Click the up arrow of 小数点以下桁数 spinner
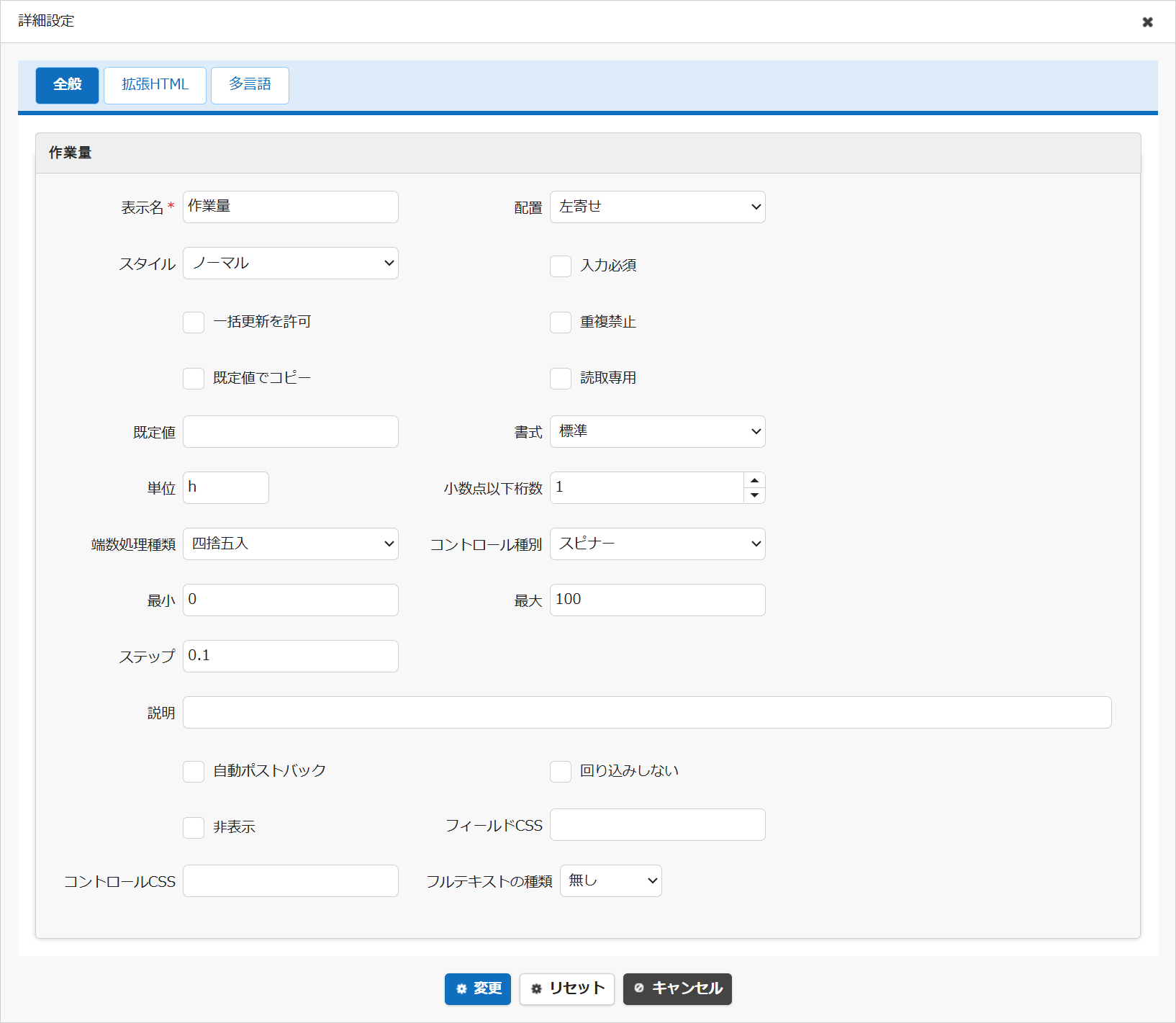Image resolution: width=1176 pixels, height=1023 pixels. click(754, 480)
